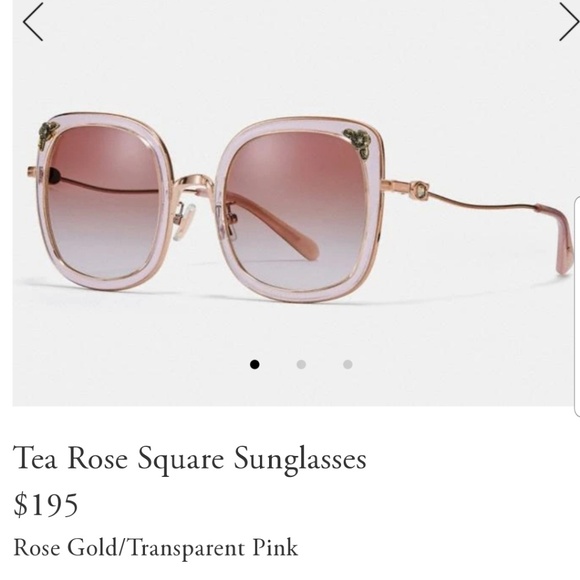Image resolution: width=580 pixels, height=580 pixels.
Task: Switch to the second carousel dot
Action: 301,364
